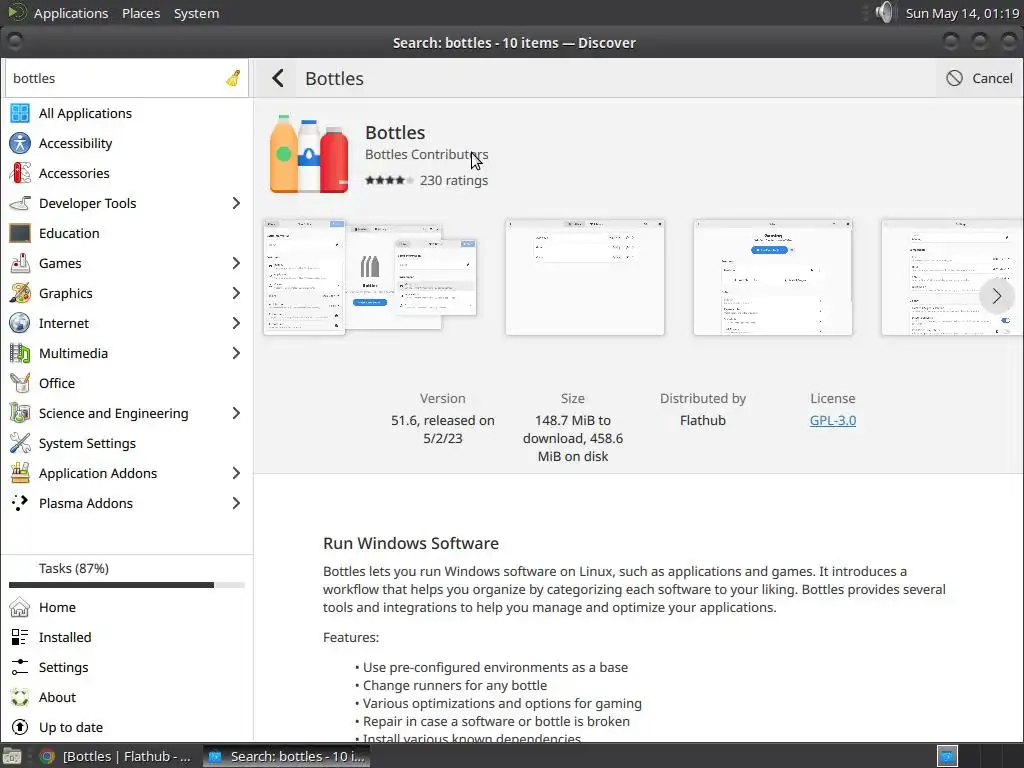Image resolution: width=1024 pixels, height=768 pixels.
Task: Click the Bottles application logo
Action: coord(309,154)
